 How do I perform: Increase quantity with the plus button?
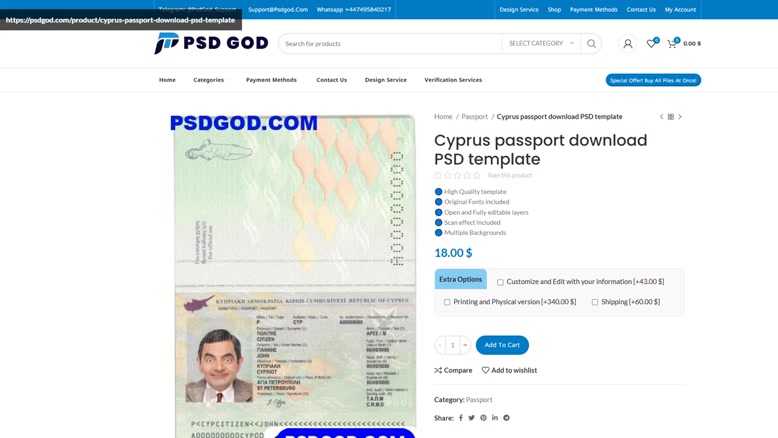(x=465, y=345)
